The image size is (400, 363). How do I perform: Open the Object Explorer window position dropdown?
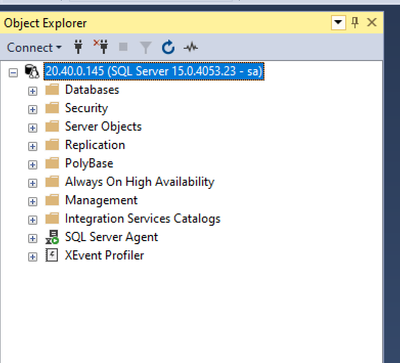[338, 23]
